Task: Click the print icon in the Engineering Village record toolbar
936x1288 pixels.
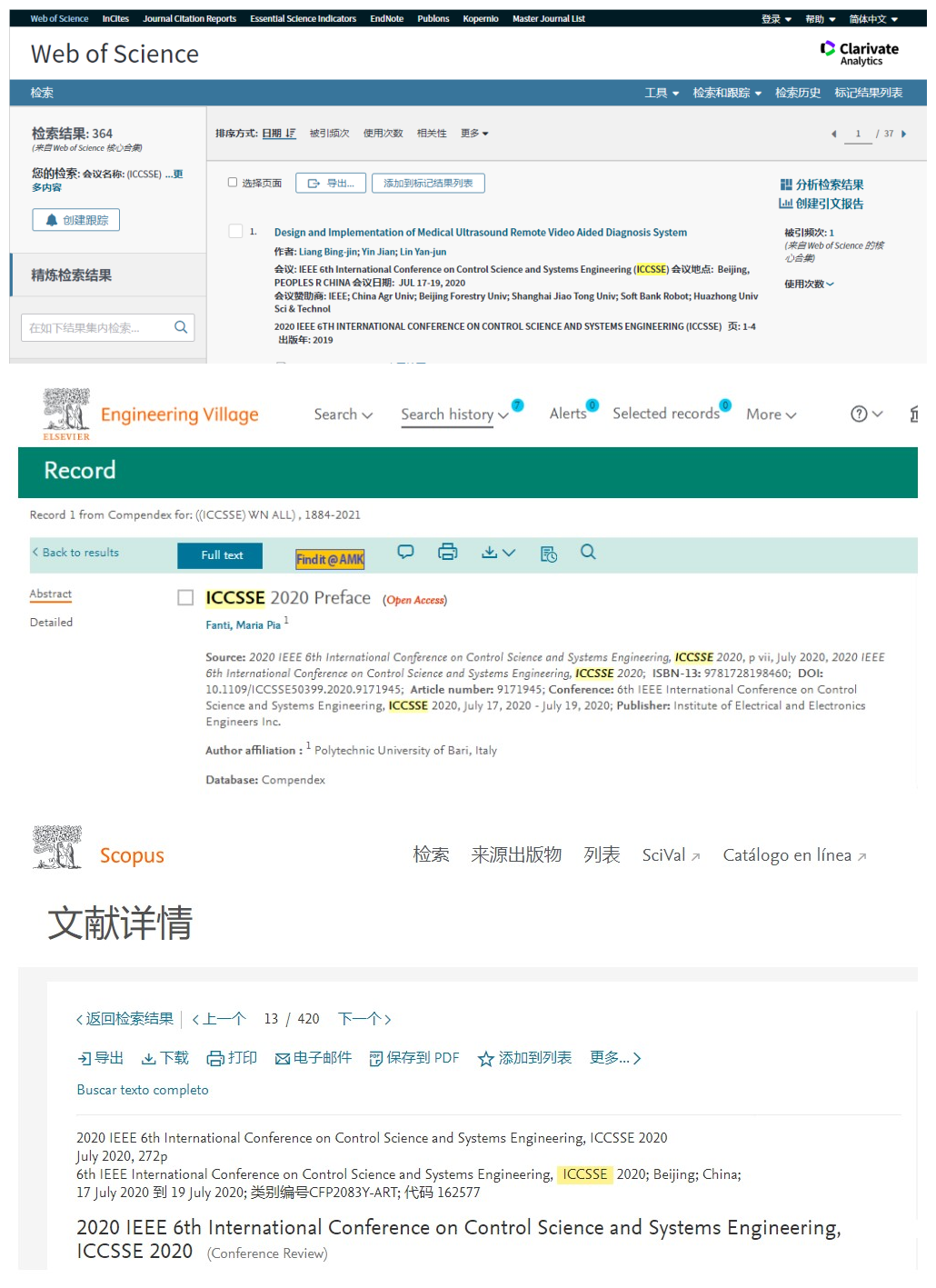Action: point(447,552)
